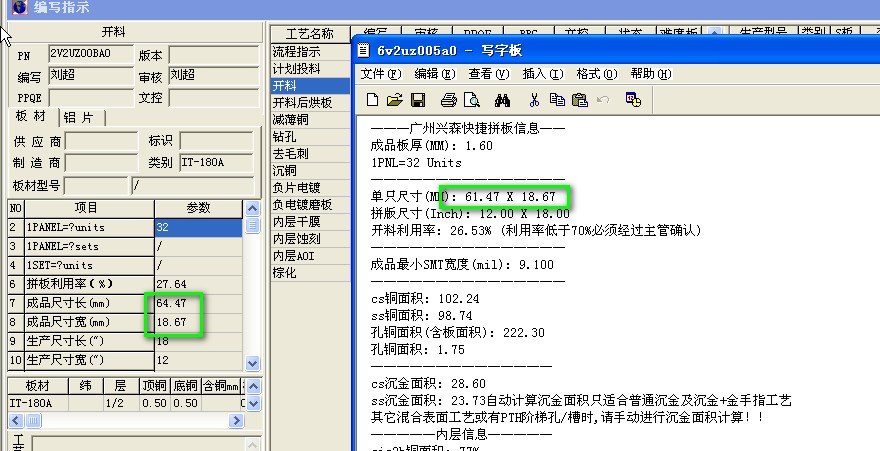Viewport: 880px width, 451px height.
Task: Click the Print icon in WordPad toolbar
Action: 448,100
